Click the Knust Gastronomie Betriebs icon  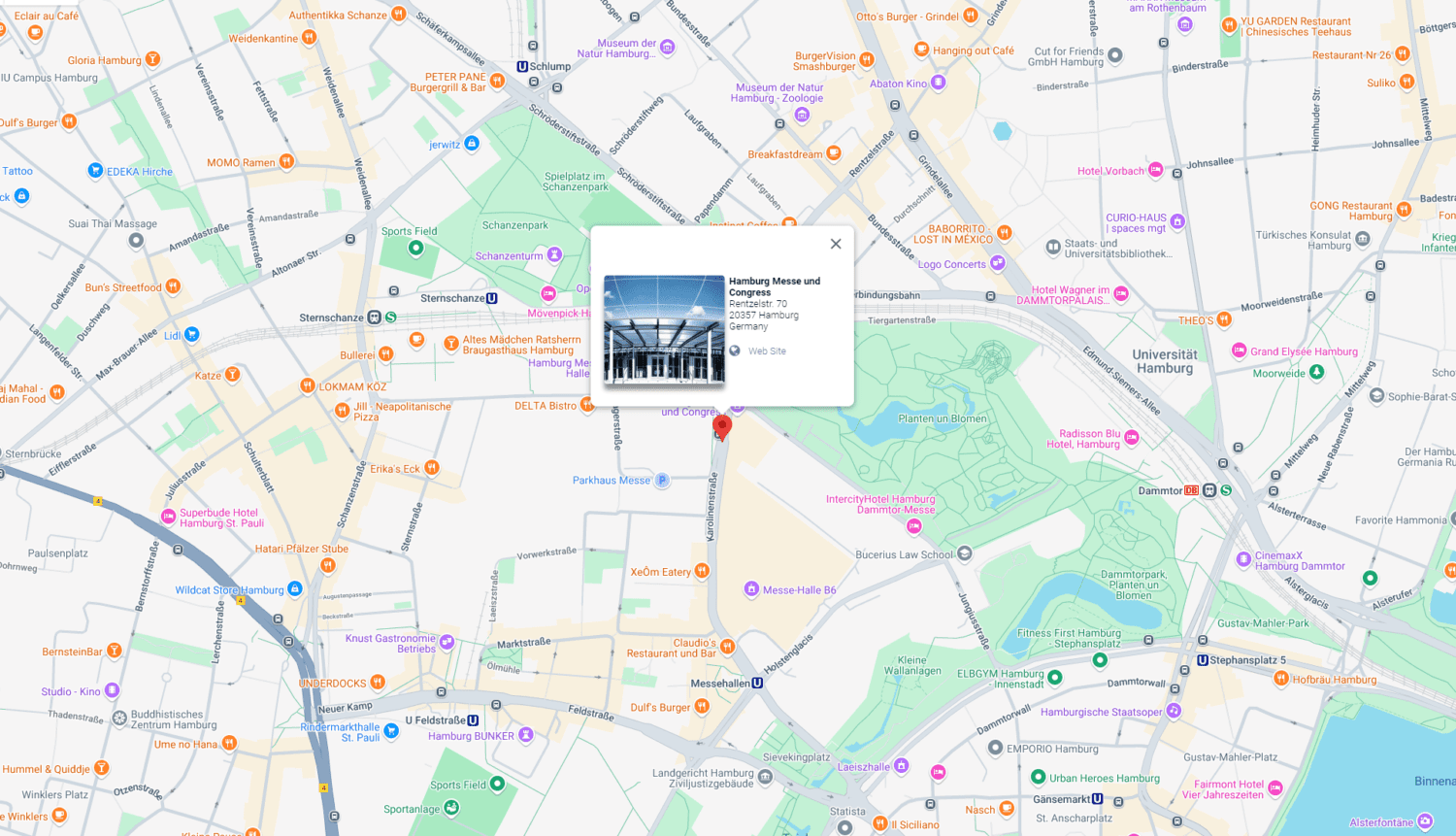pos(447,642)
